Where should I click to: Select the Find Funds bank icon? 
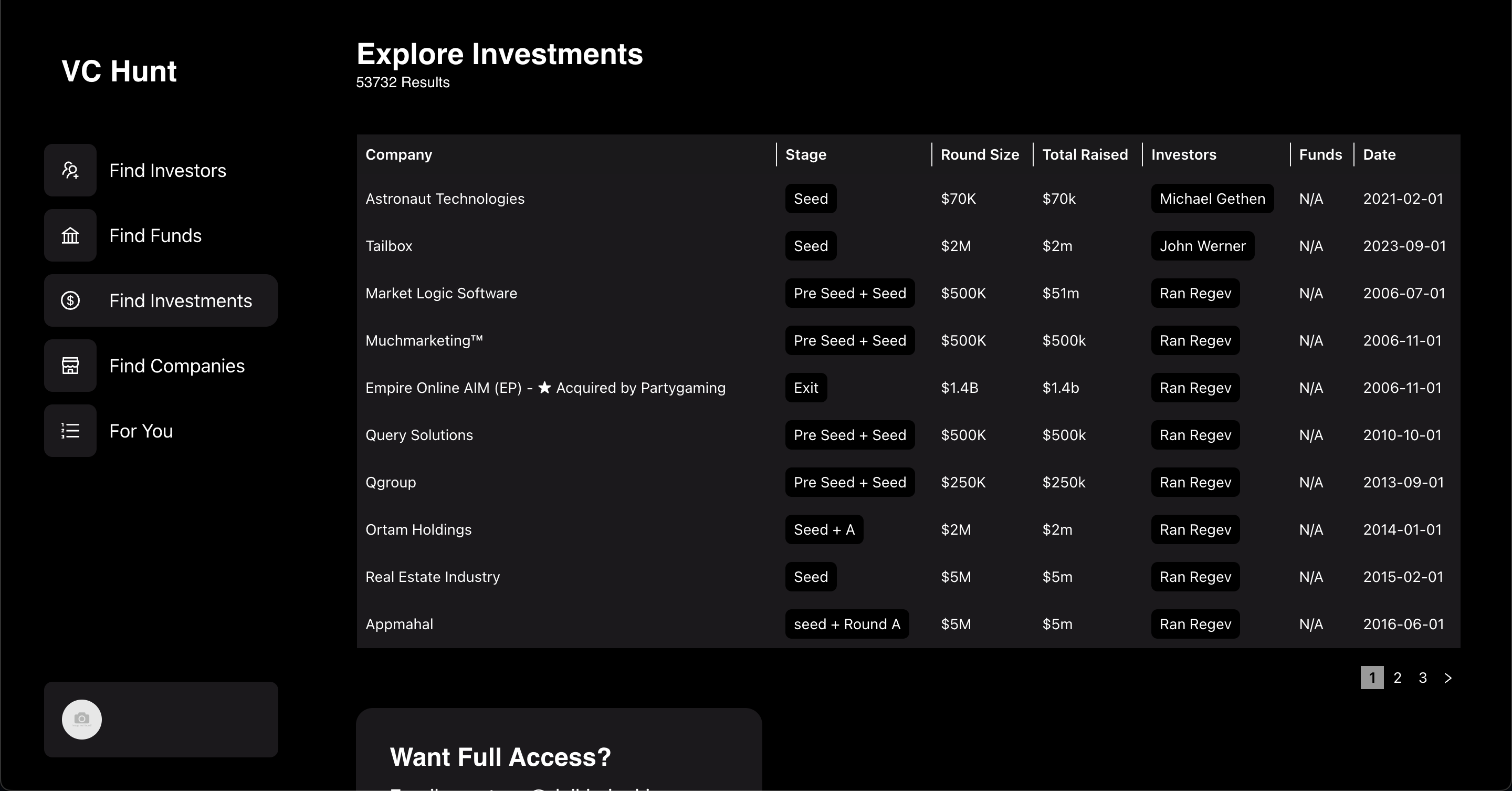(x=70, y=235)
